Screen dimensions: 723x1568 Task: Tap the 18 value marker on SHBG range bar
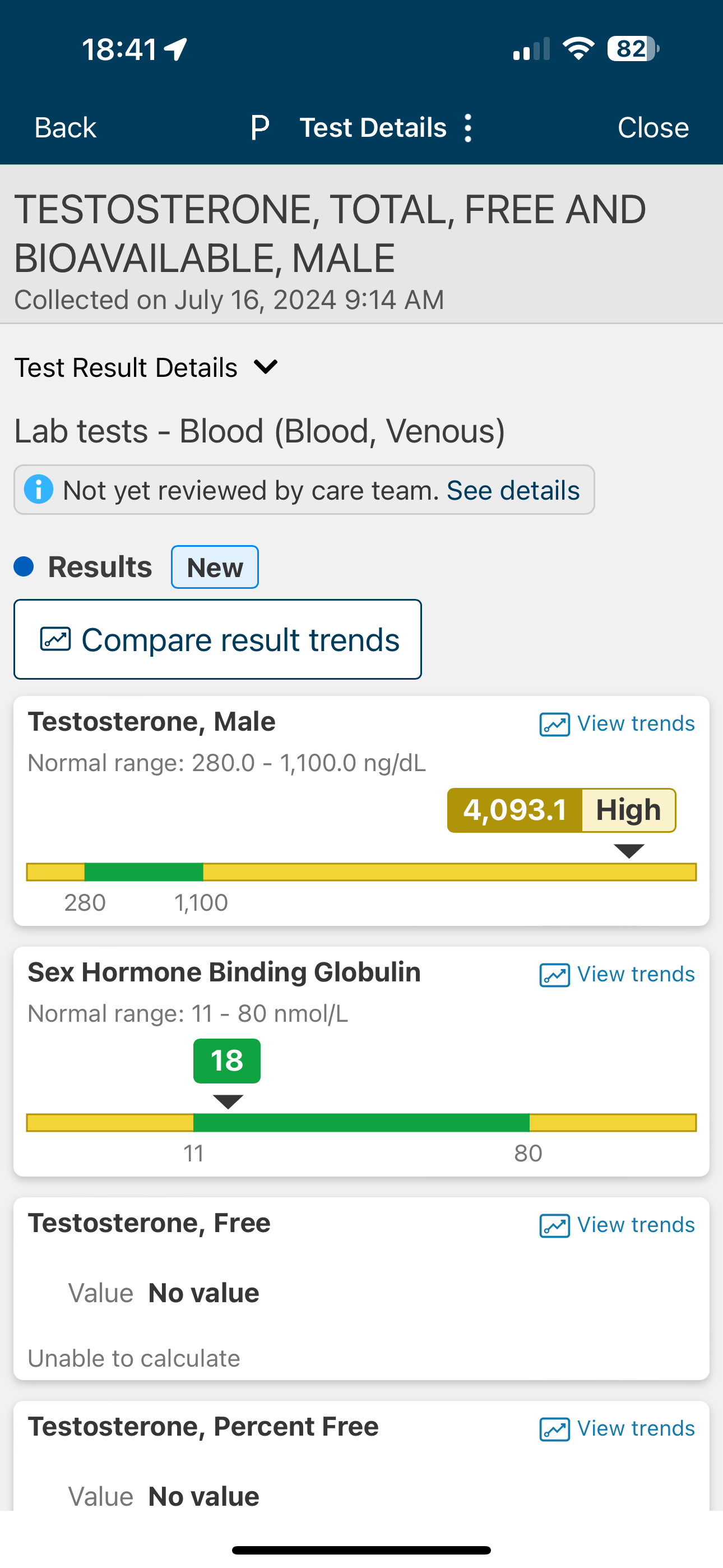227,1061
